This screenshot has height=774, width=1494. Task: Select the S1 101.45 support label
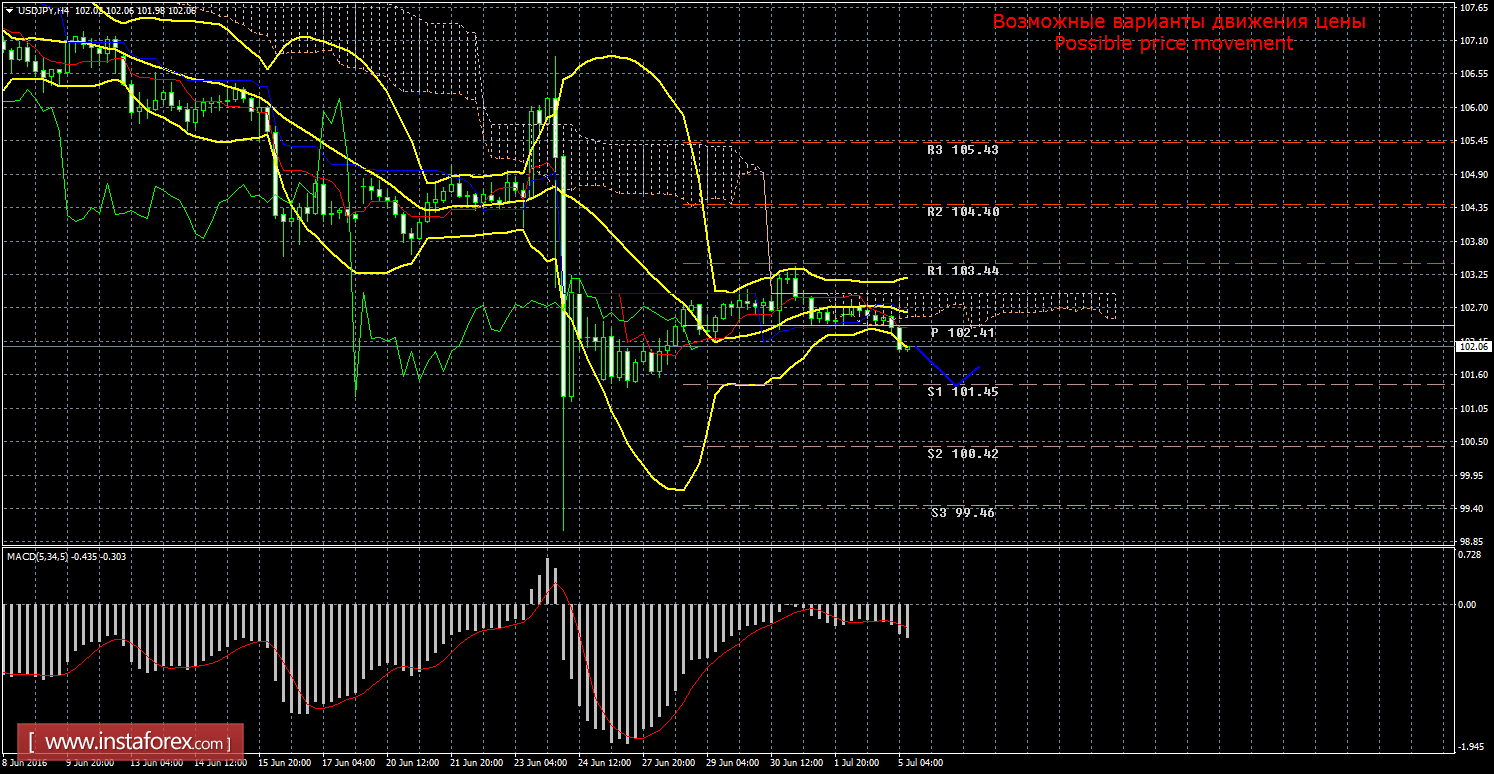point(962,392)
